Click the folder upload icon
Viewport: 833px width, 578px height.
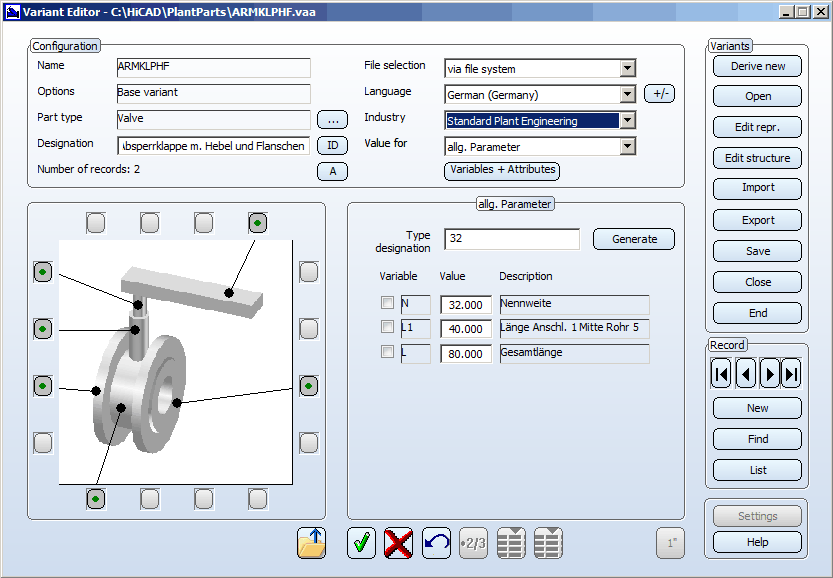(312, 543)
